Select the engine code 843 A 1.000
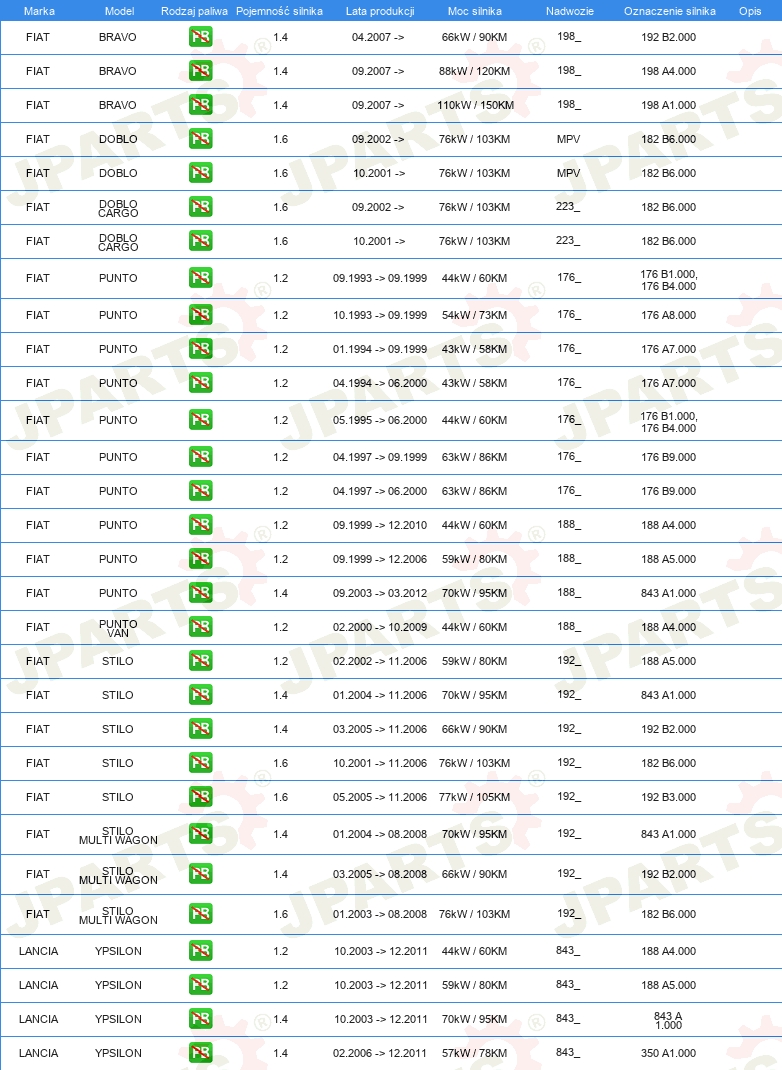This screenshot has width=782, height=1070. (669, 1020)
